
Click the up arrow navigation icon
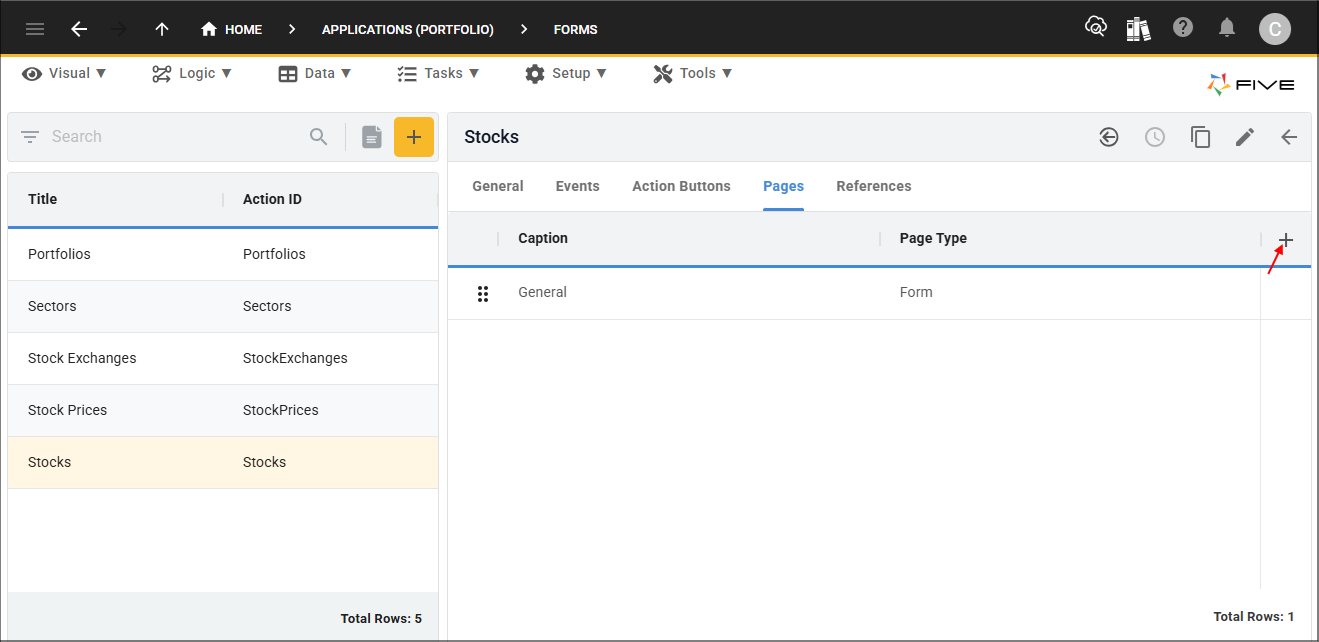coord(162,29)
